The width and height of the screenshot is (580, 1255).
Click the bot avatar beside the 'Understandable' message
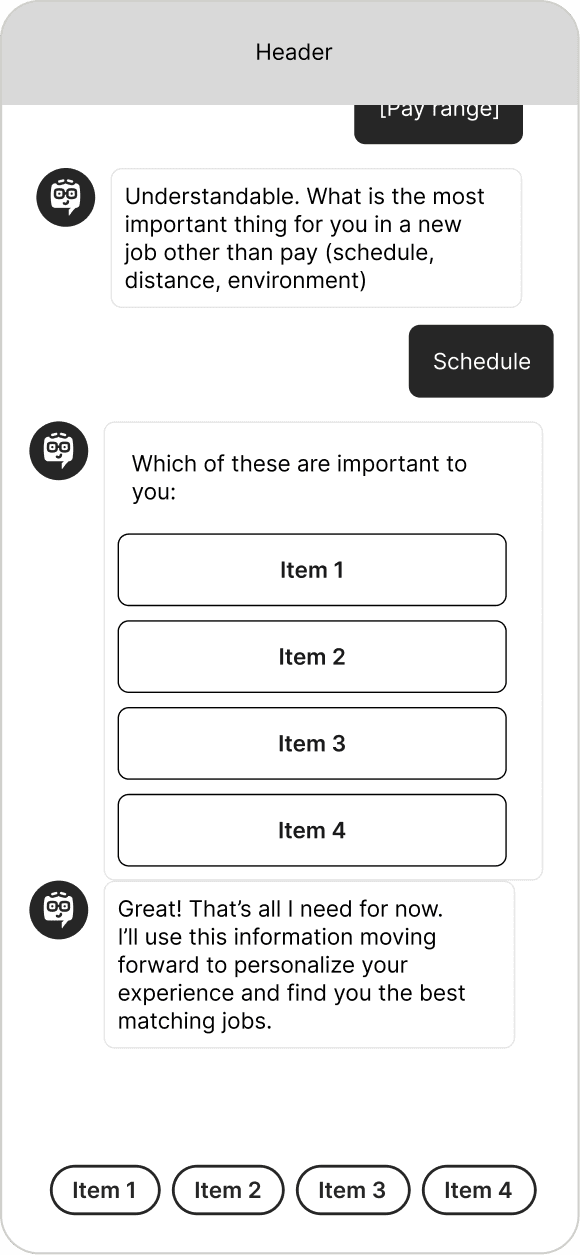click(66, 198)
